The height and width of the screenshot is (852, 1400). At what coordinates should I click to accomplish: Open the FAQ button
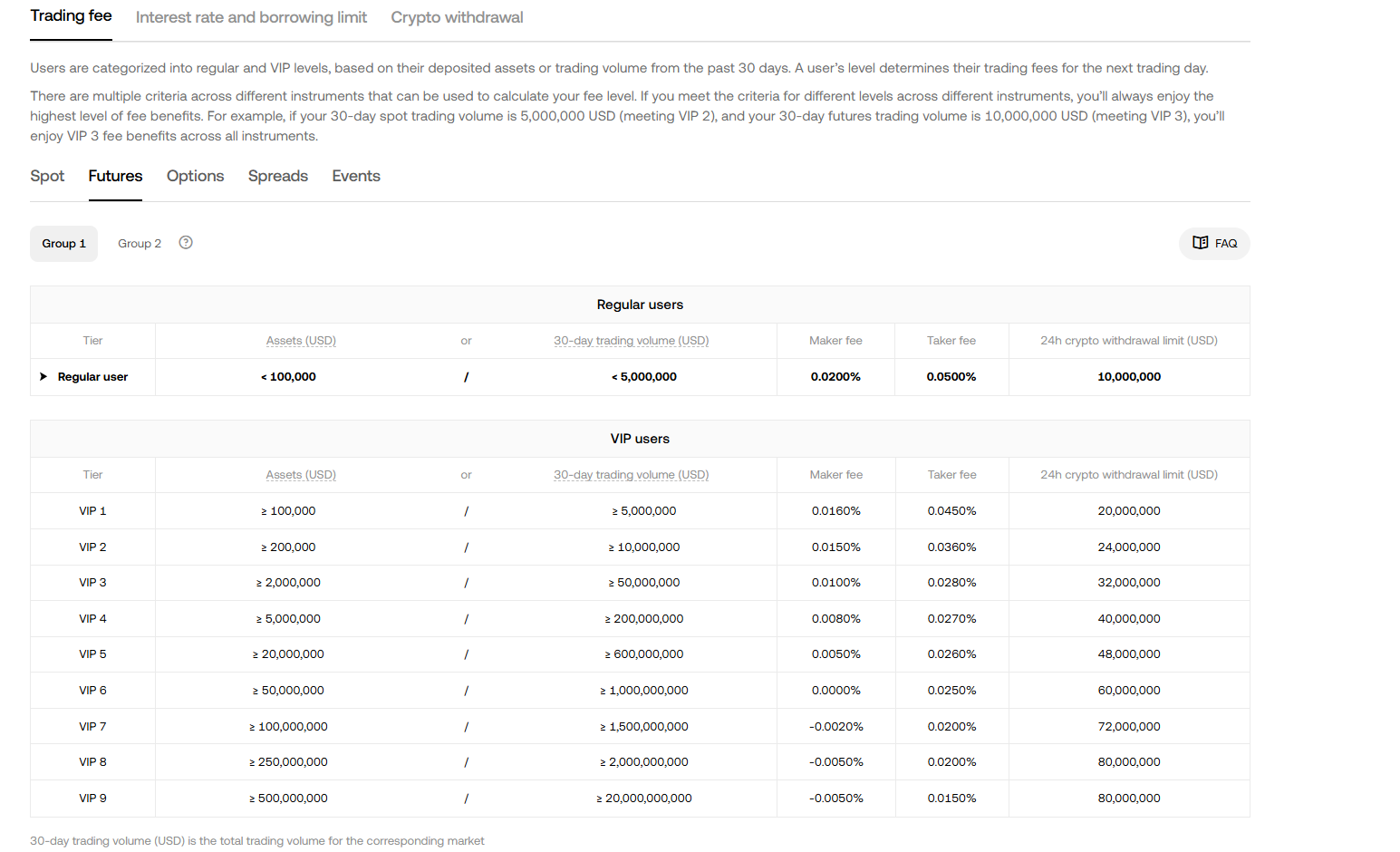click(x=1214, y=243)
